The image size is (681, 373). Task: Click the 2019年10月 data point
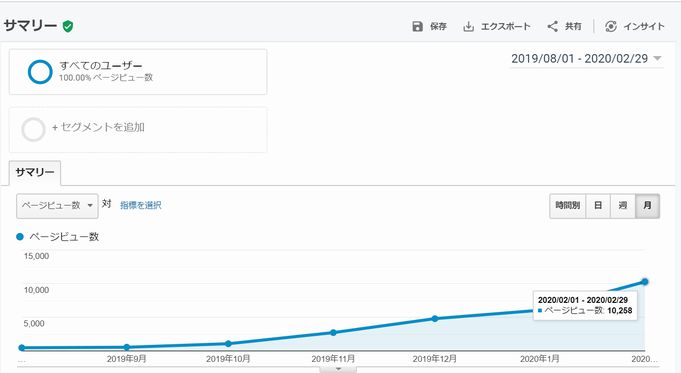[228, 343]
